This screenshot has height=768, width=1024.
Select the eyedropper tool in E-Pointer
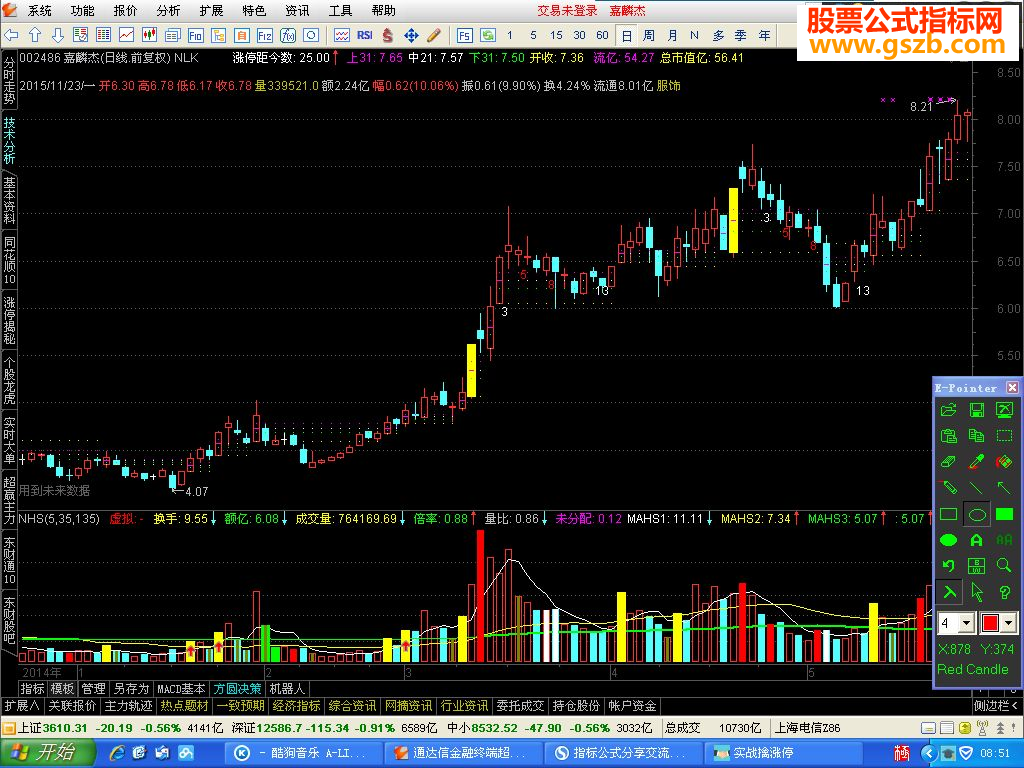tap(976, 462)
